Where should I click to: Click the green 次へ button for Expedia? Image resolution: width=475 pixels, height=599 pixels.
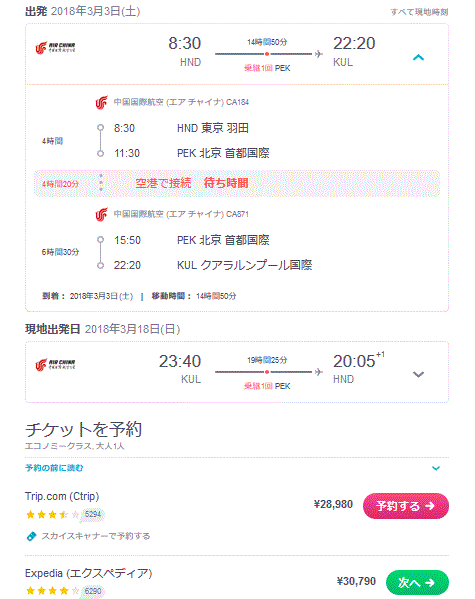(417, 582)
